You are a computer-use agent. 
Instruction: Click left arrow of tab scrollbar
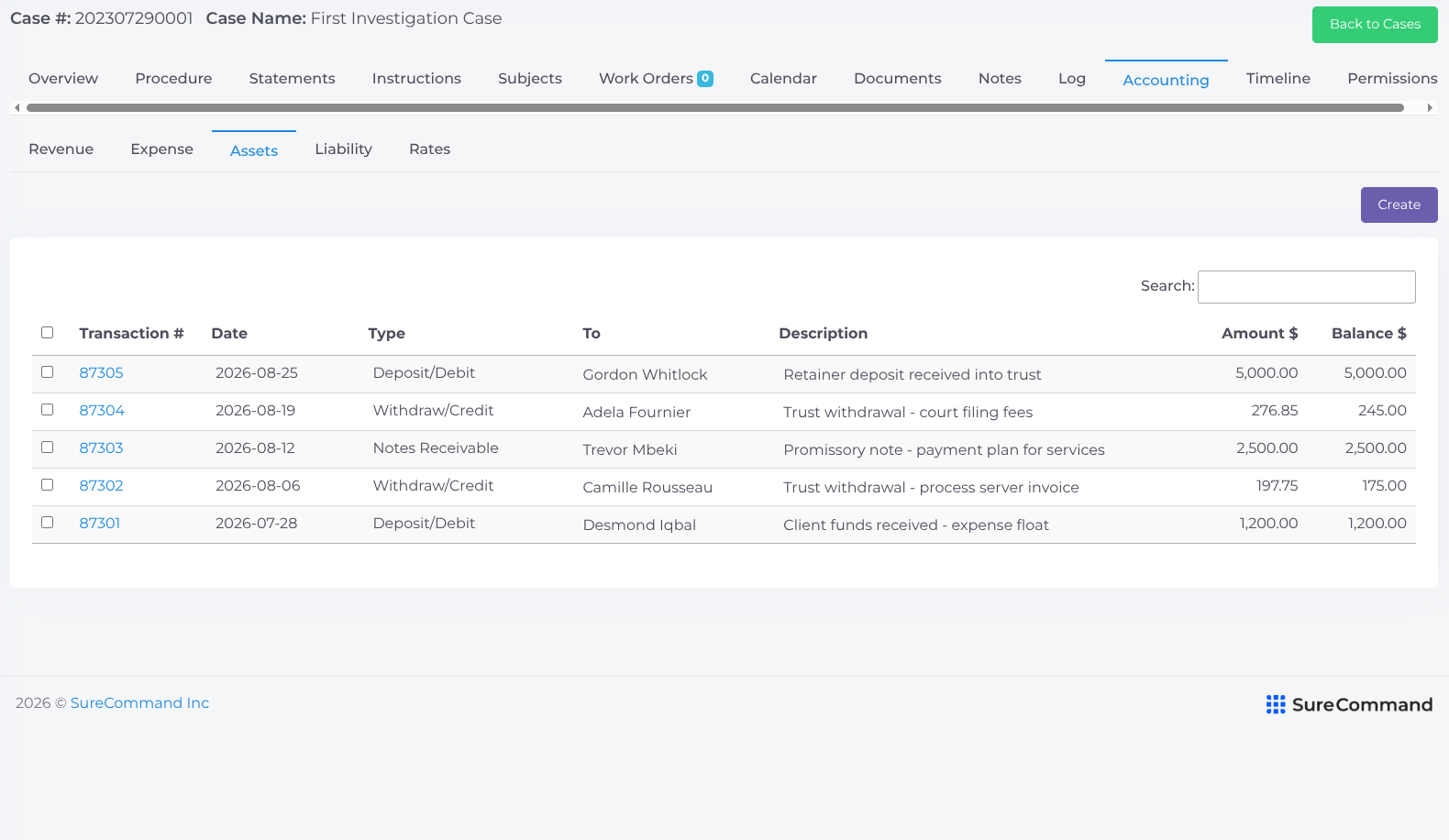(17, 107)
